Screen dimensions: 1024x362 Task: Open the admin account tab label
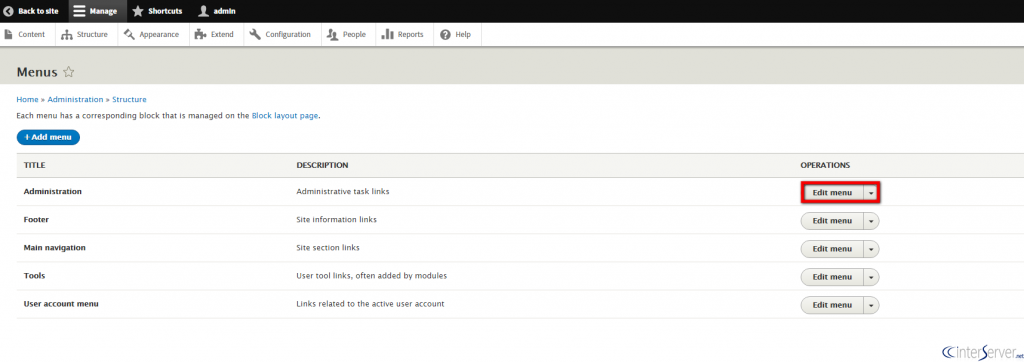click(x=225, y=11)
